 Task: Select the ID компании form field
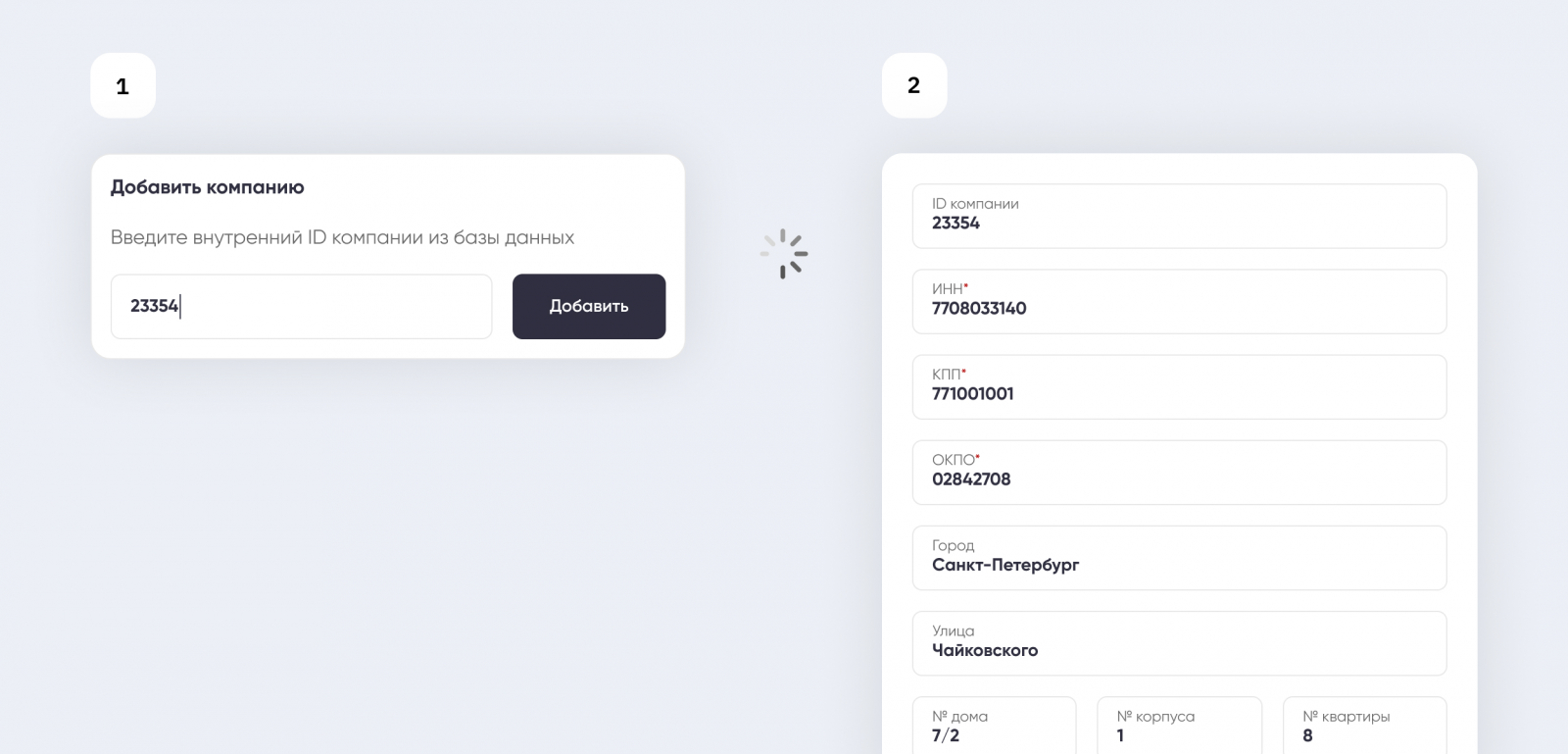point(1179,217)
